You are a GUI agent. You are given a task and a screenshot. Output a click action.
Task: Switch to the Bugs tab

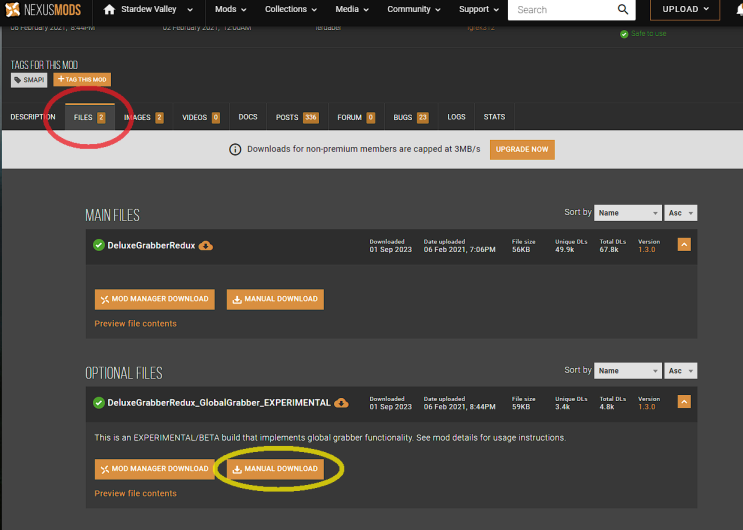tap(411, 117)
